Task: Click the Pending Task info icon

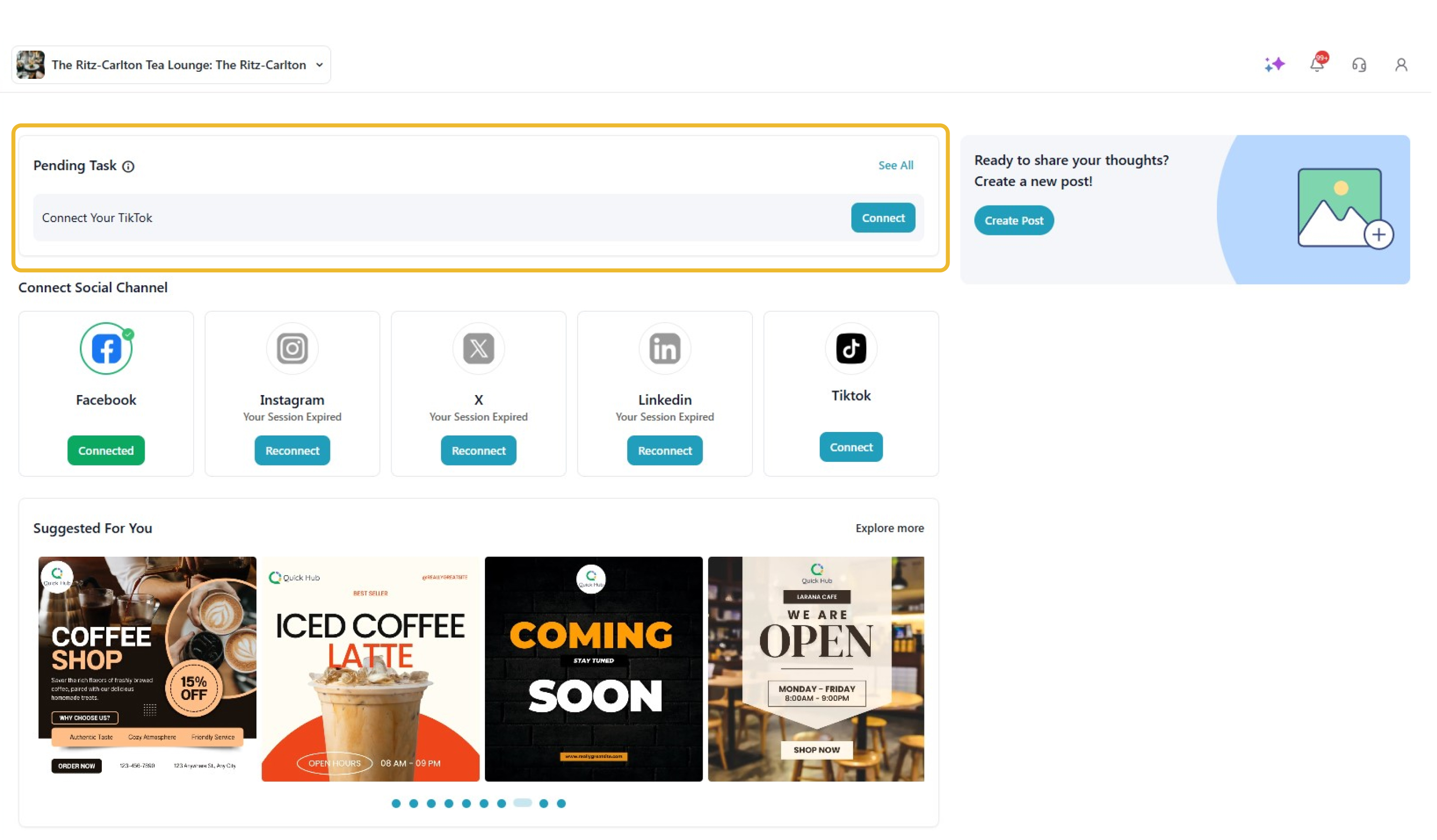Action: point(129,167)
